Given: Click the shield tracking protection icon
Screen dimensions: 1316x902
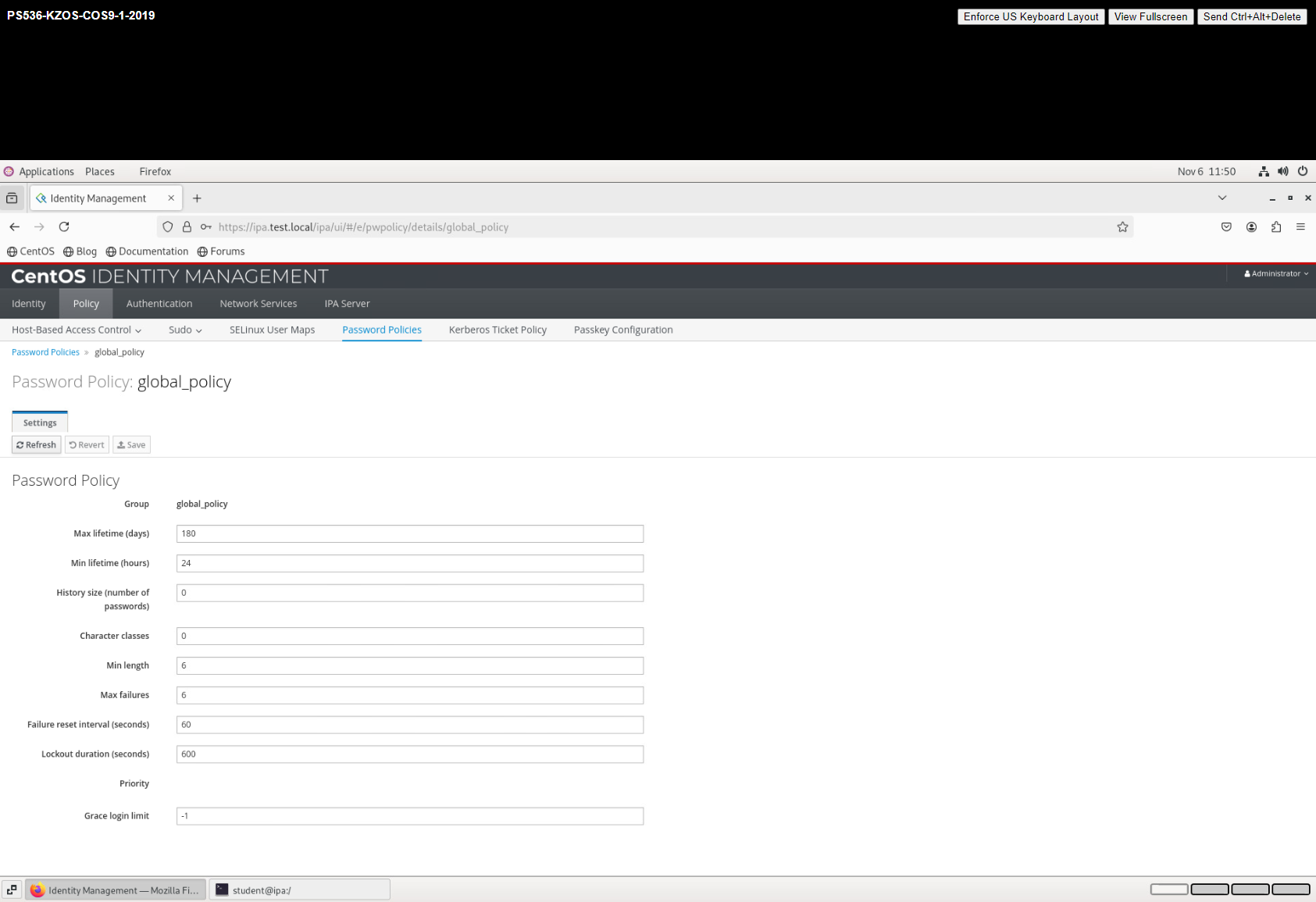Looking at the screenshot, I should [168, 227].
